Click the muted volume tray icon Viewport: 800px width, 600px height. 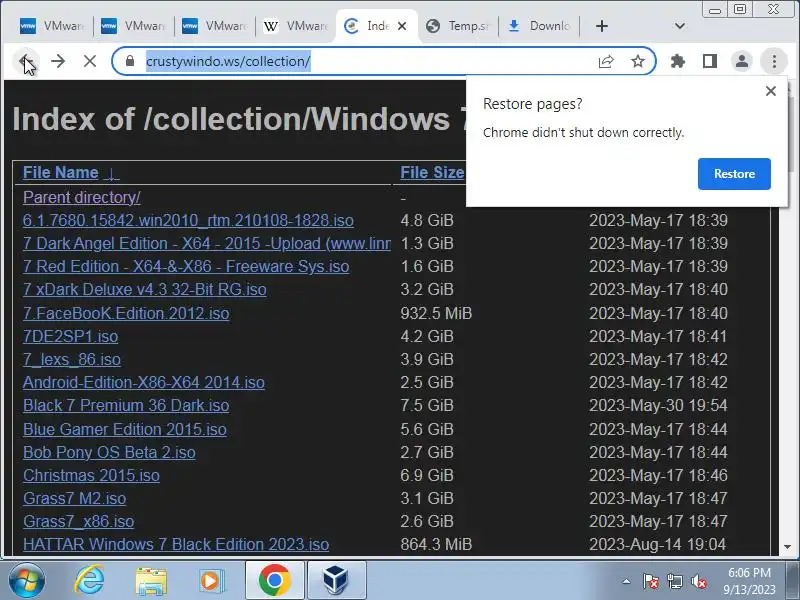pos(698,581)
